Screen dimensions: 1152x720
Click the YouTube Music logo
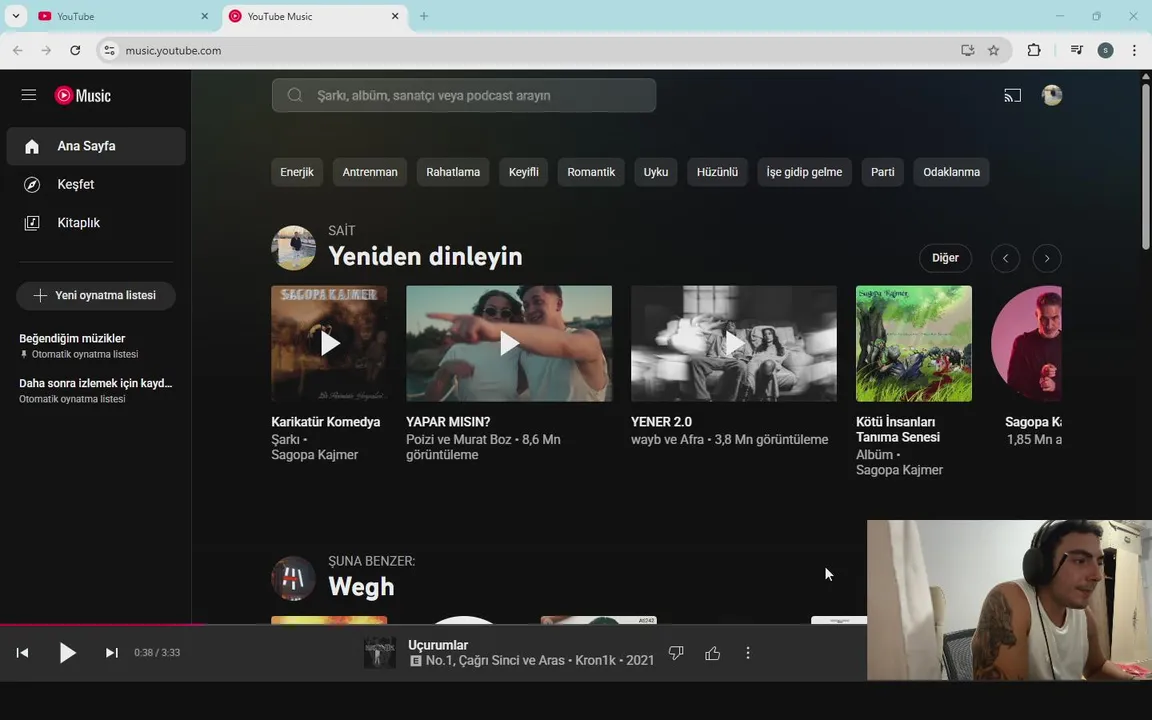coord(83,96)
